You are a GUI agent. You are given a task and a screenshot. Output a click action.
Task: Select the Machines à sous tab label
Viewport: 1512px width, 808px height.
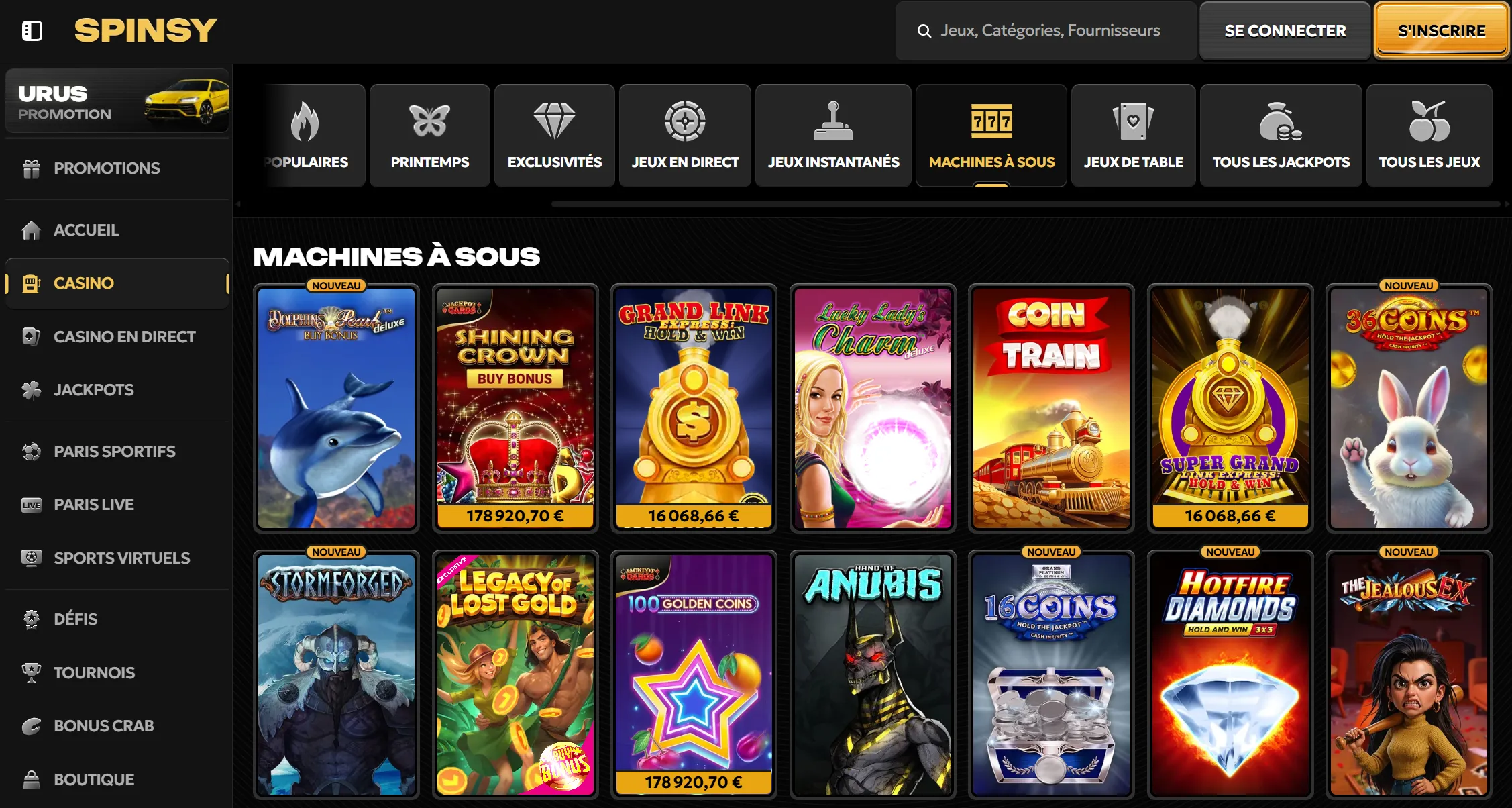click(x=991, y=162)
